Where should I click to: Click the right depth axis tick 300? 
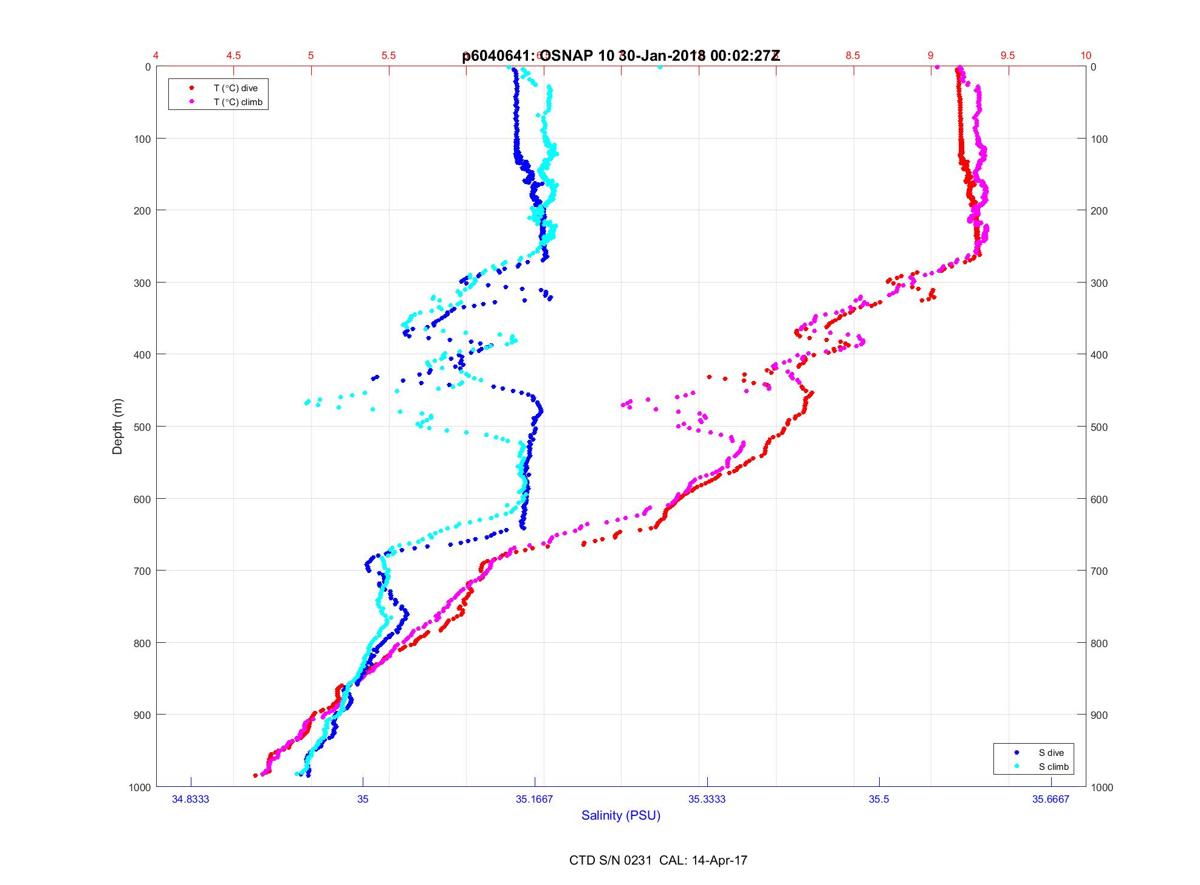[x=1100, y=283]
